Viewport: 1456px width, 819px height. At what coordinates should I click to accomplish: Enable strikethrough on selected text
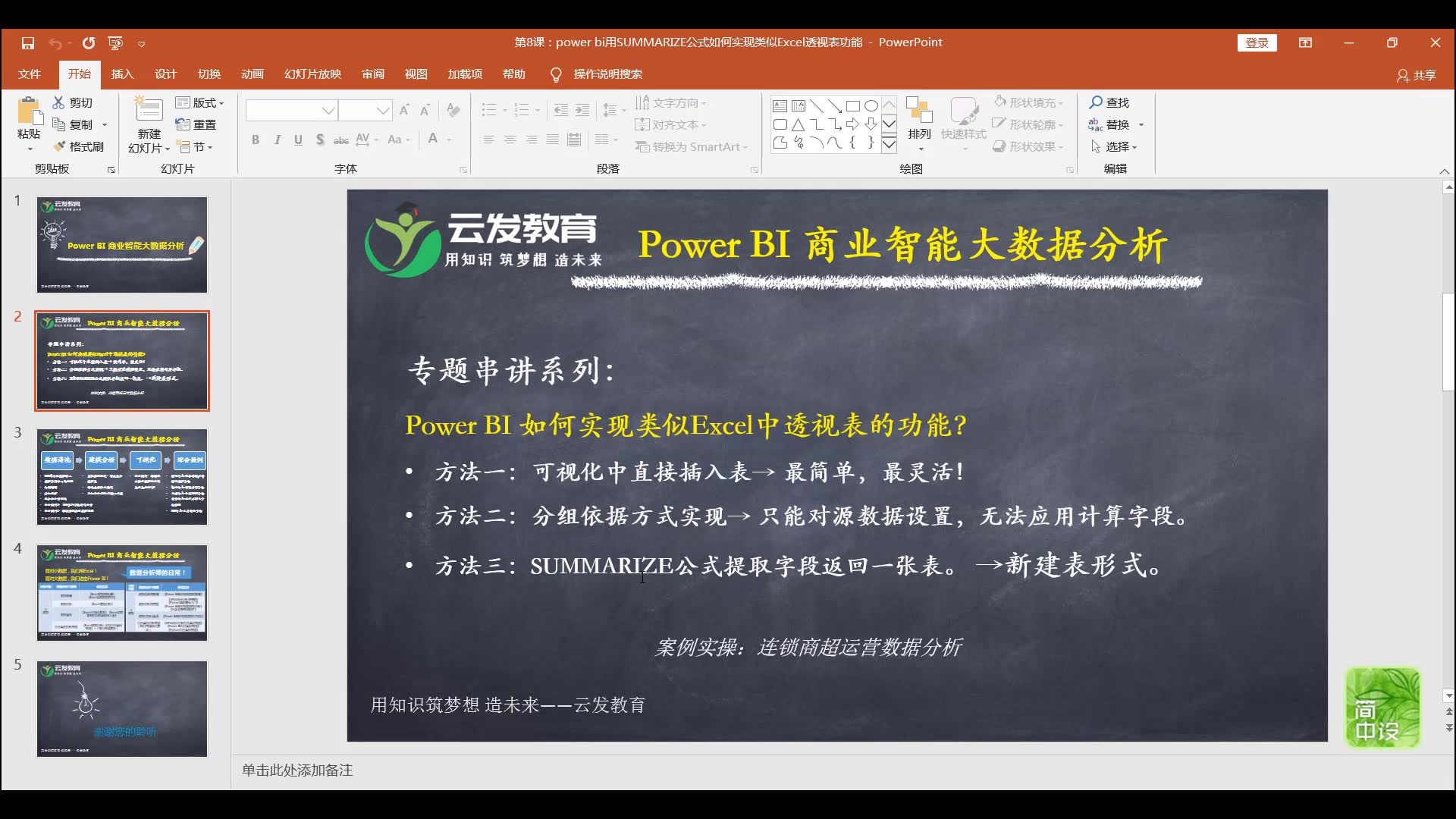click(341, 140)
